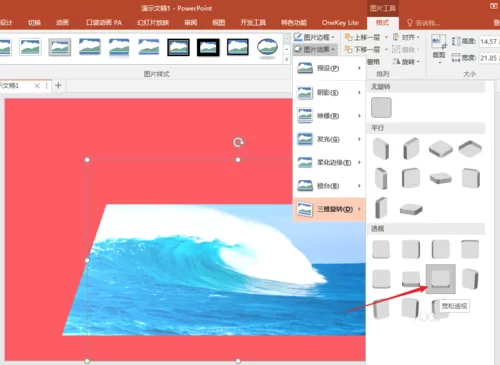The image size is (500, 365).
Task: Switch to the Format ribbon tab
Action: pos(382,23)
